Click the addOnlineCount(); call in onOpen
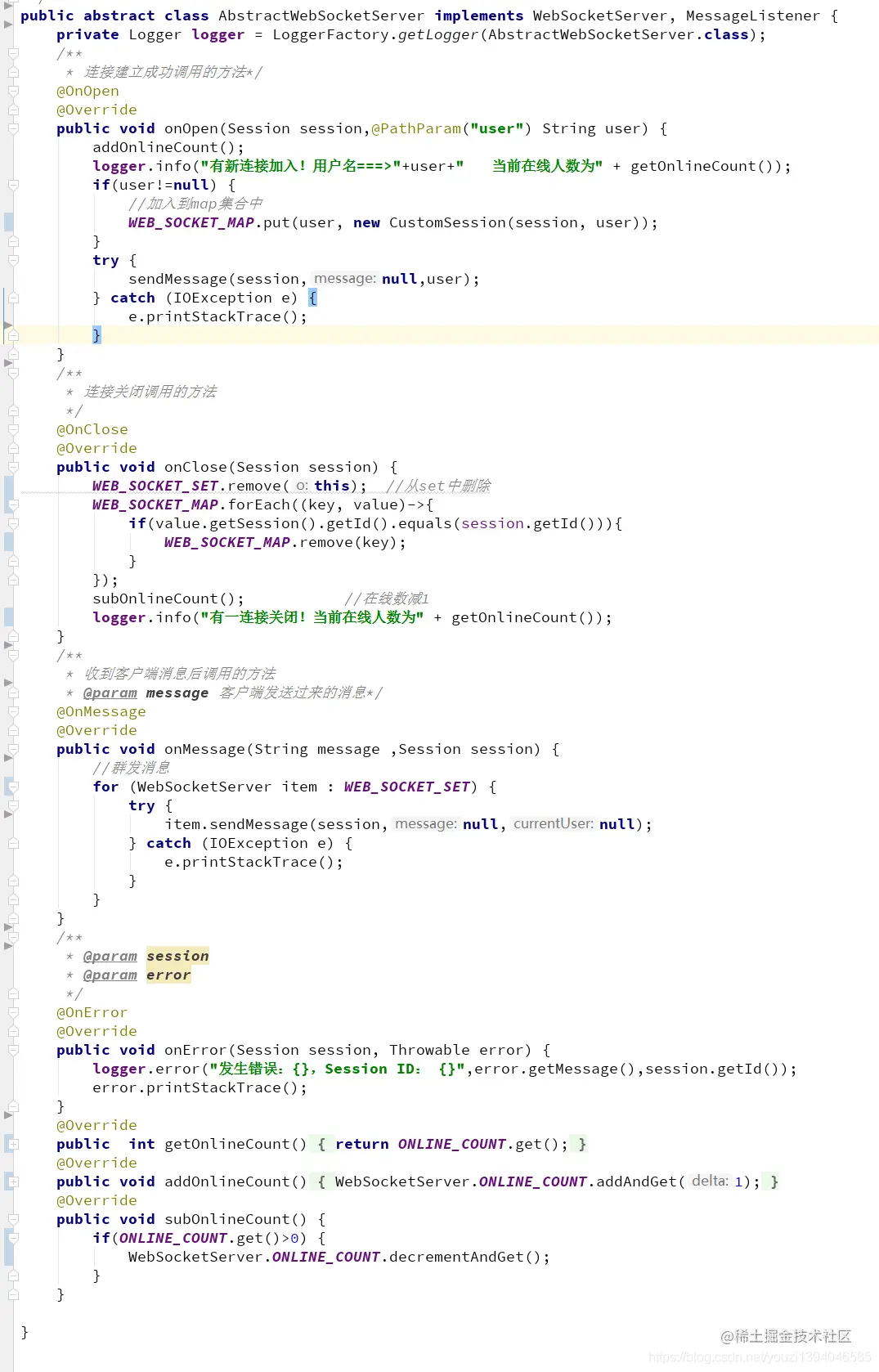 [x=168, y=147]
